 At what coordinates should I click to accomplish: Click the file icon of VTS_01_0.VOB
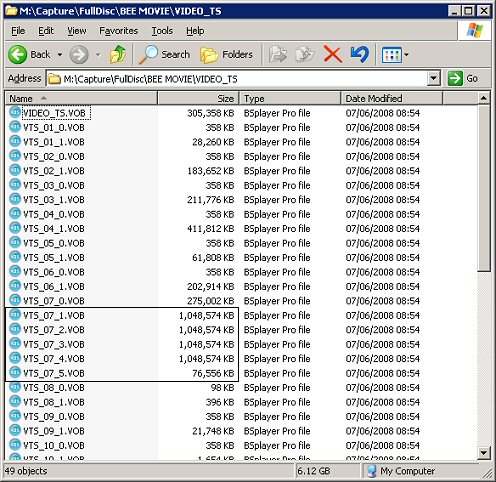pyautogui.click(x=15, y=127)
